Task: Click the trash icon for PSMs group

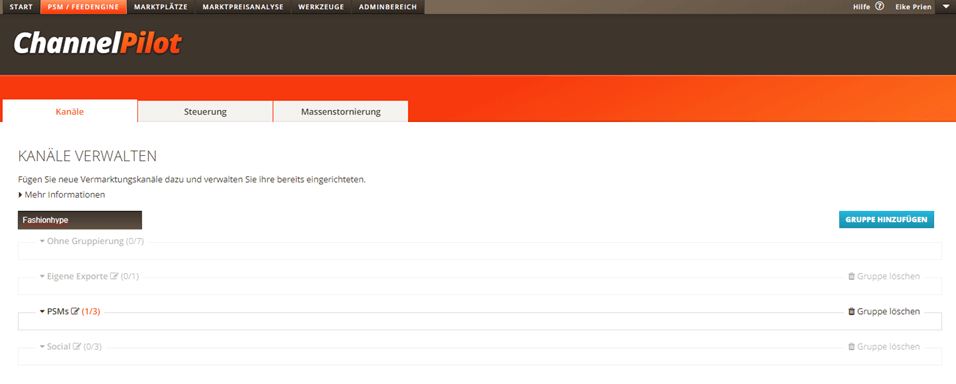Action: pyautogui.click(x=852, y=311)
